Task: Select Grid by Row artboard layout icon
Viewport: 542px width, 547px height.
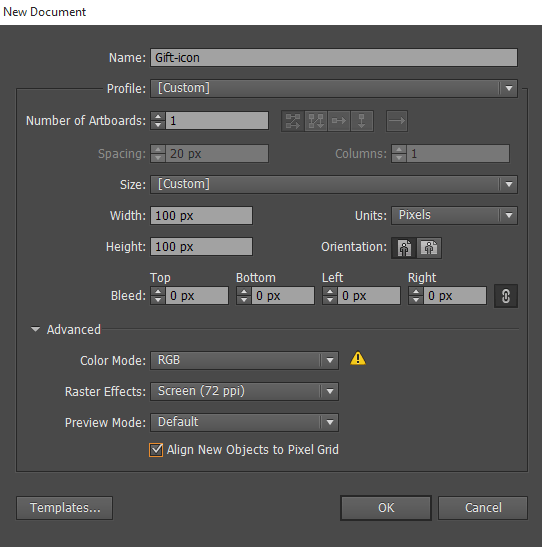Action: [x=293, y=121]
